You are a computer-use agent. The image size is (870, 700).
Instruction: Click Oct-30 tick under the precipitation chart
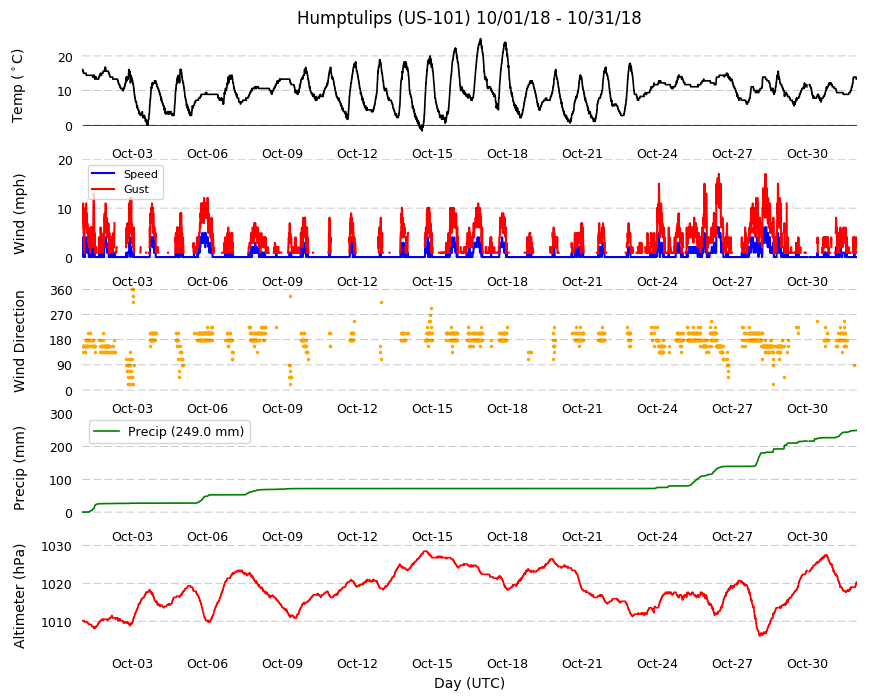(807, 536)
